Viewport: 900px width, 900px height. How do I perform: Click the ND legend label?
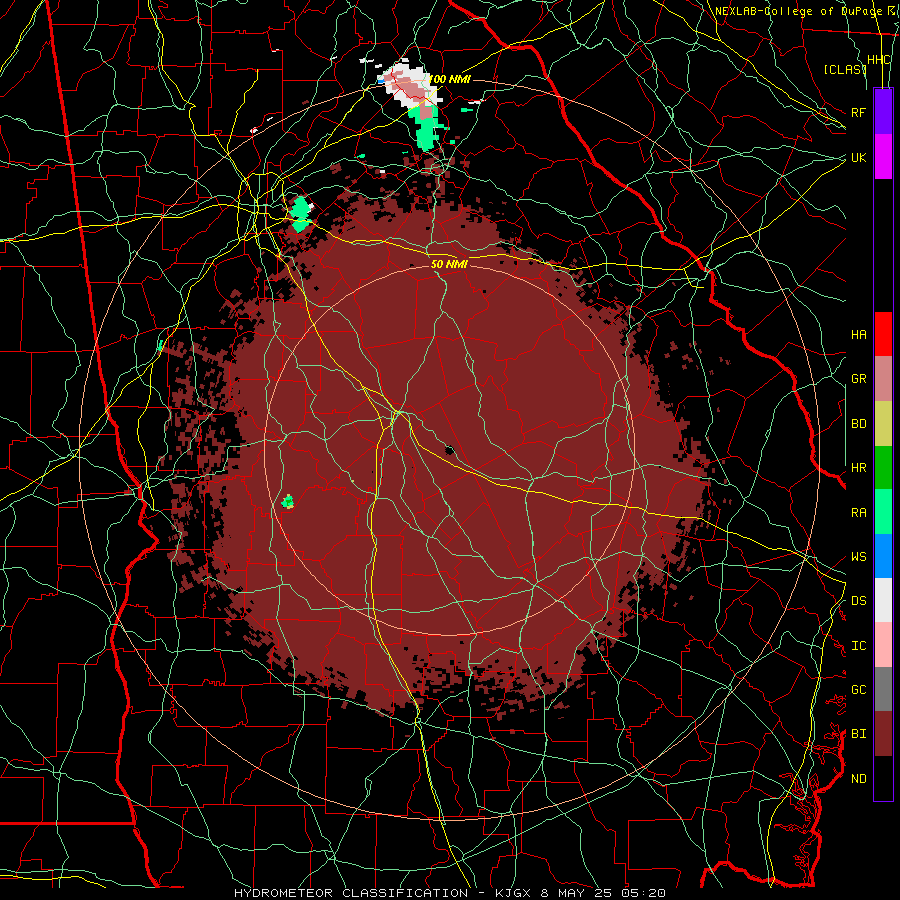coord(858,779)
